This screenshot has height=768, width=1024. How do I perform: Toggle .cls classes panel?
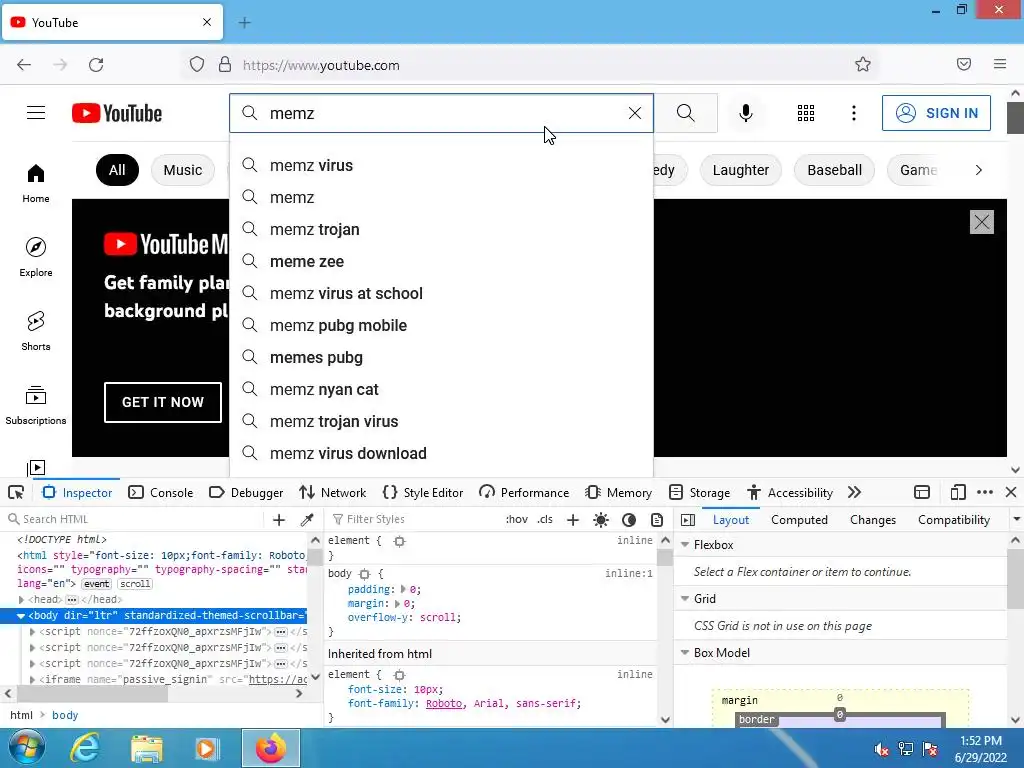point(545,520)
